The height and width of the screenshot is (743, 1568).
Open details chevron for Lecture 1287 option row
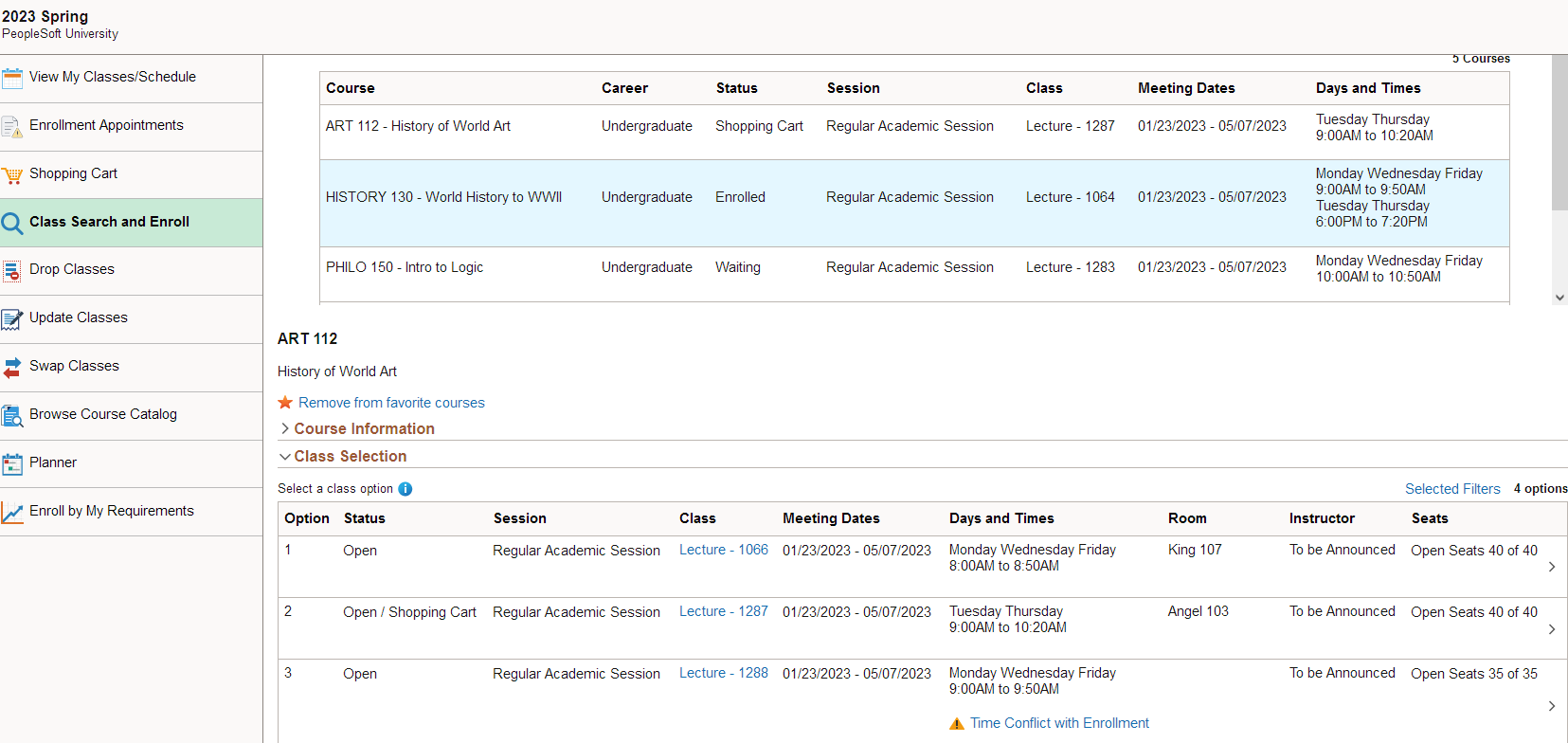(1551, 629)
